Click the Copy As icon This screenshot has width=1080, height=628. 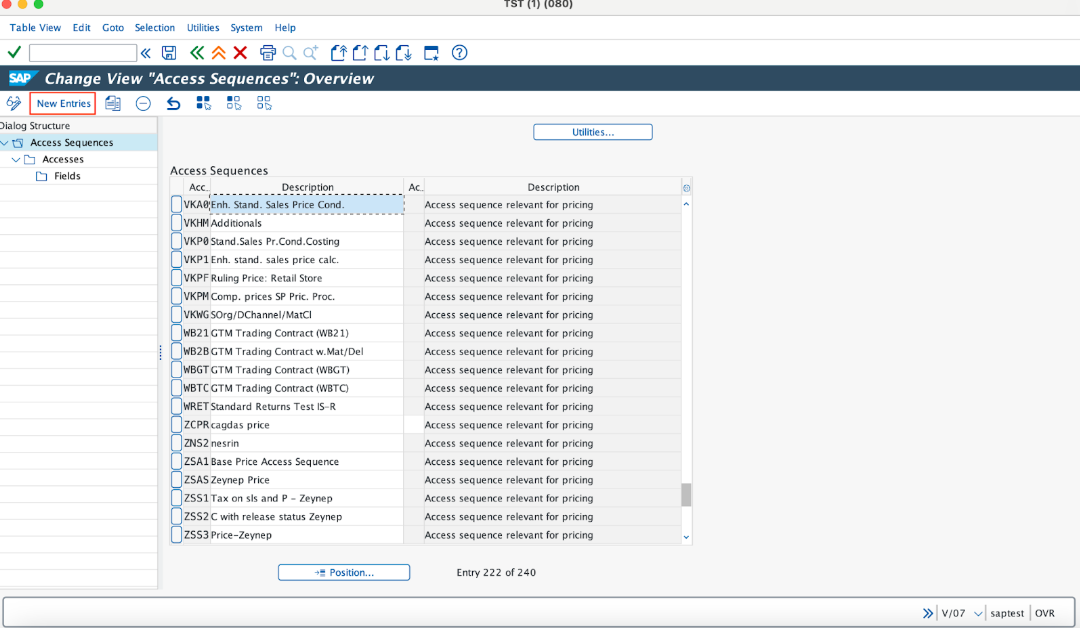tap(113, 103)
